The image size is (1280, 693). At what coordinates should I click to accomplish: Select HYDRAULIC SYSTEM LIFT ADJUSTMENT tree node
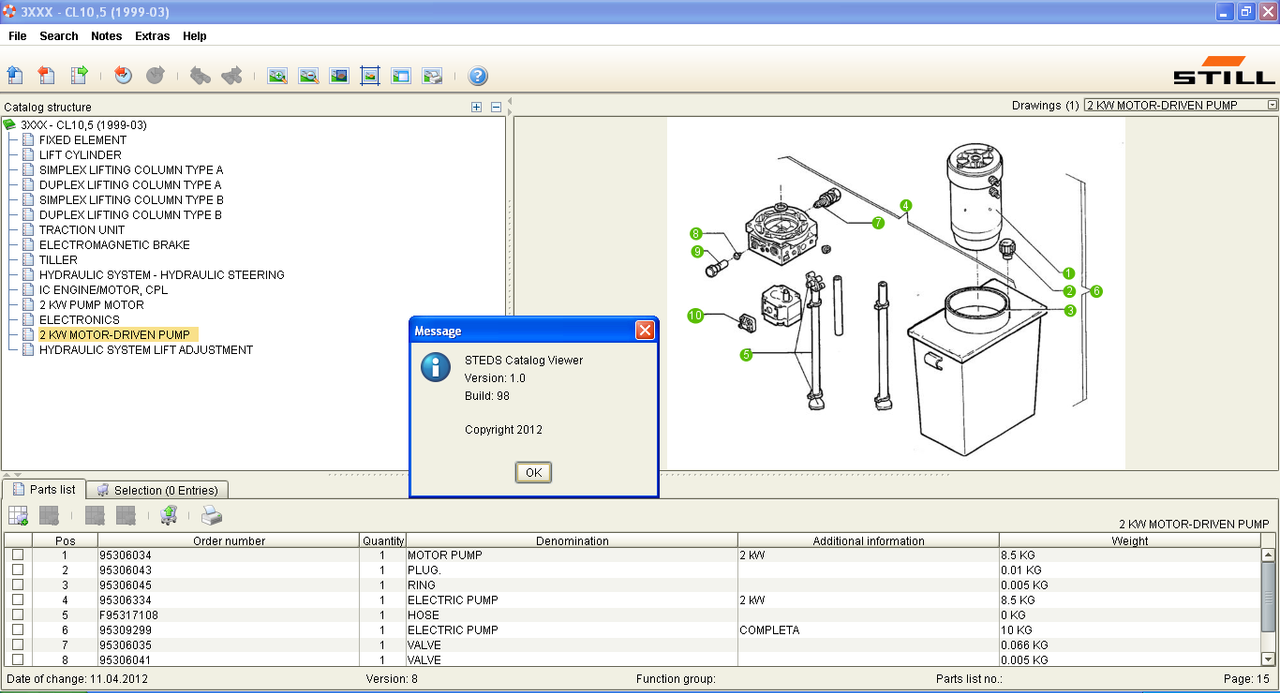146,350
